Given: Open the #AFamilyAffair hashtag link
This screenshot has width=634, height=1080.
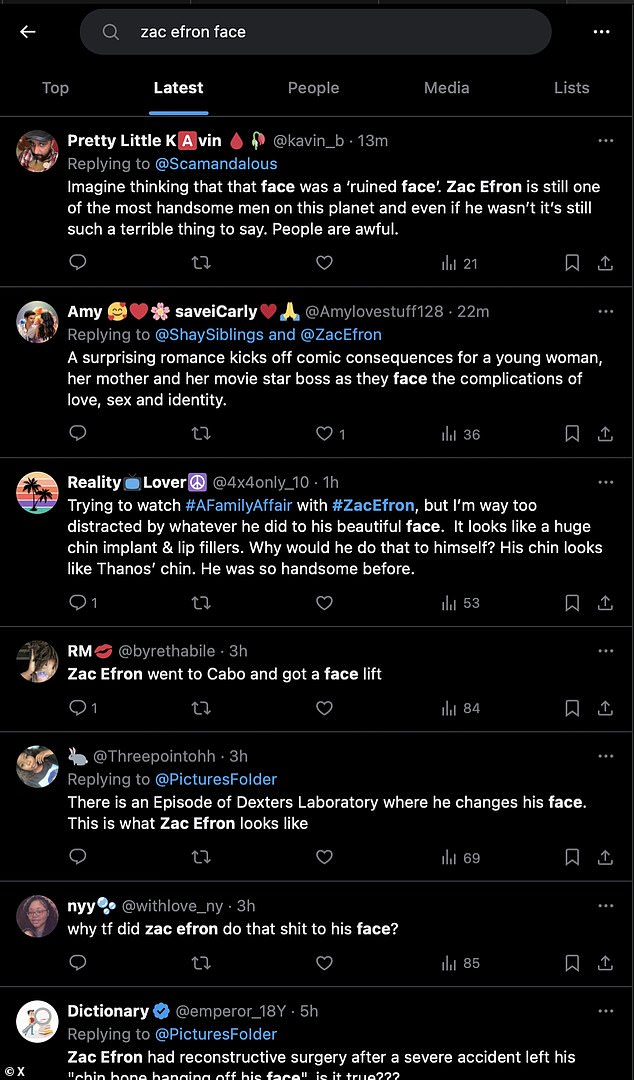Looking at the screenshot, I should click(x=239, y=506).
